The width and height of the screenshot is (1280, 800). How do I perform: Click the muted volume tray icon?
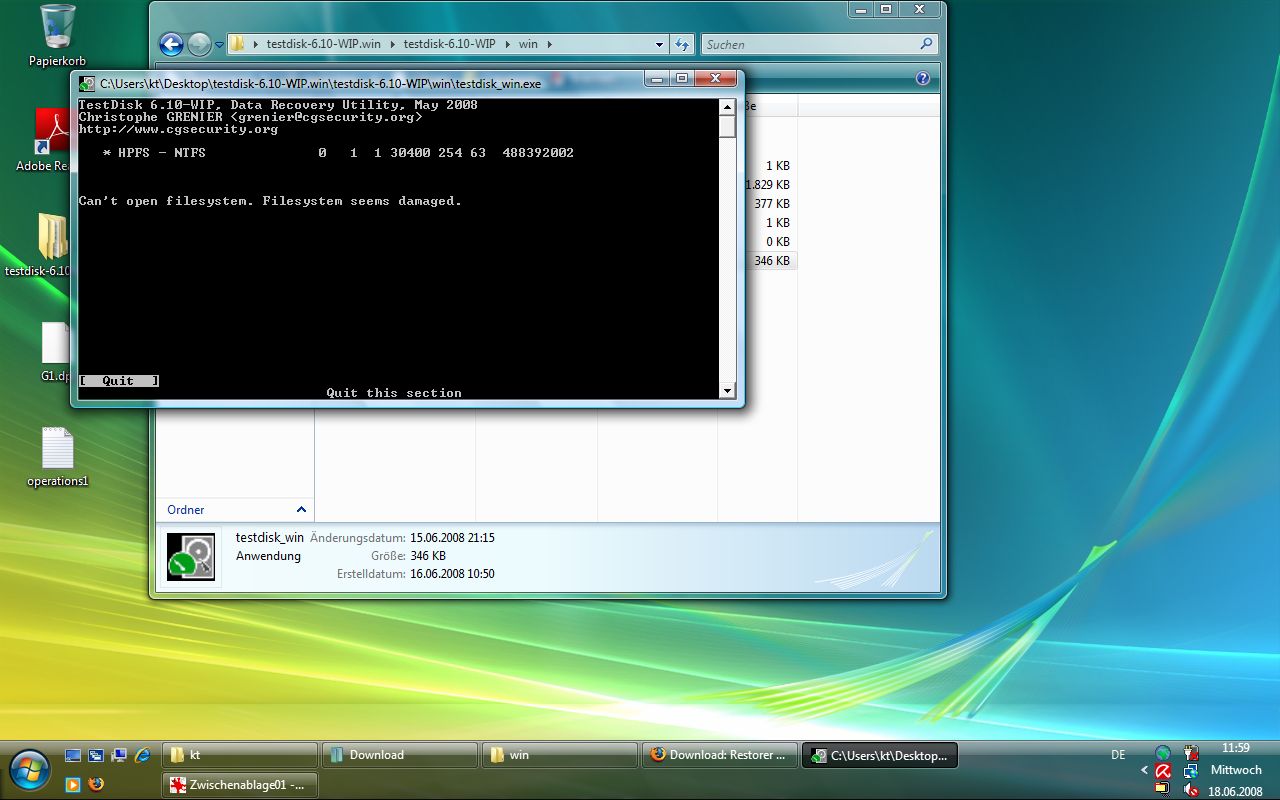point(1191,789)
